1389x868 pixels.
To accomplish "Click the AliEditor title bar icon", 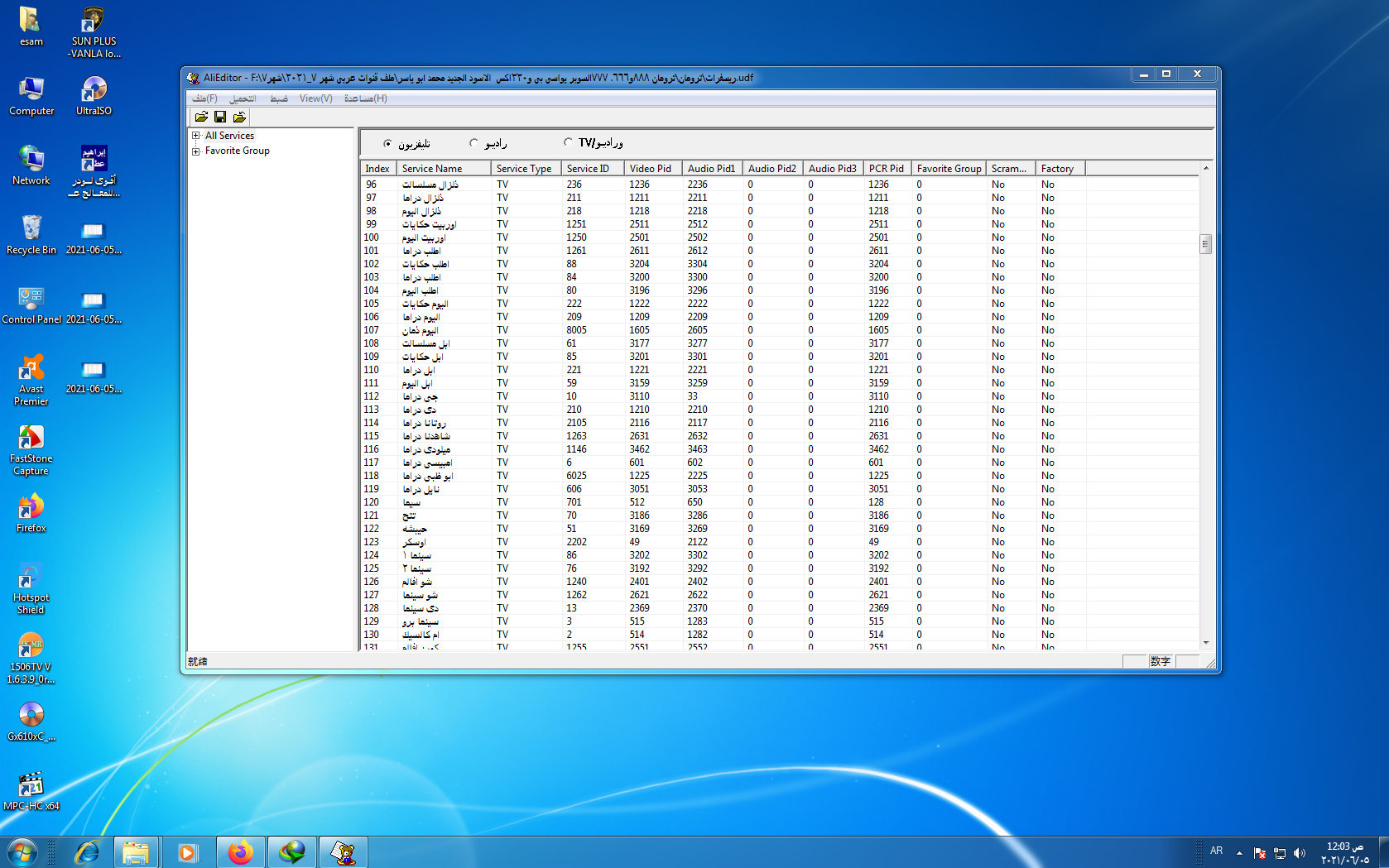I will pyautogui.click(x=194, y=78).
